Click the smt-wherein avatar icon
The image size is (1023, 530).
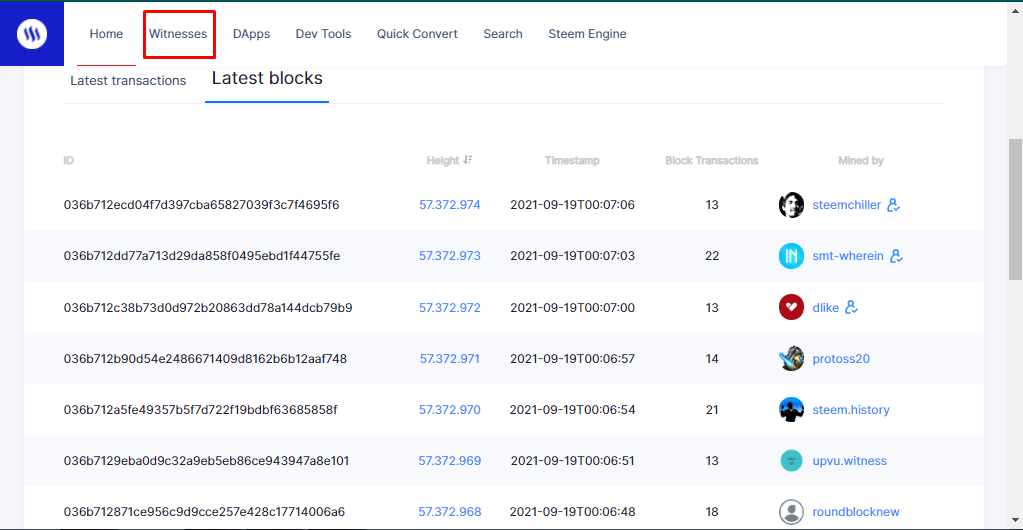click(x=791, y=256)
